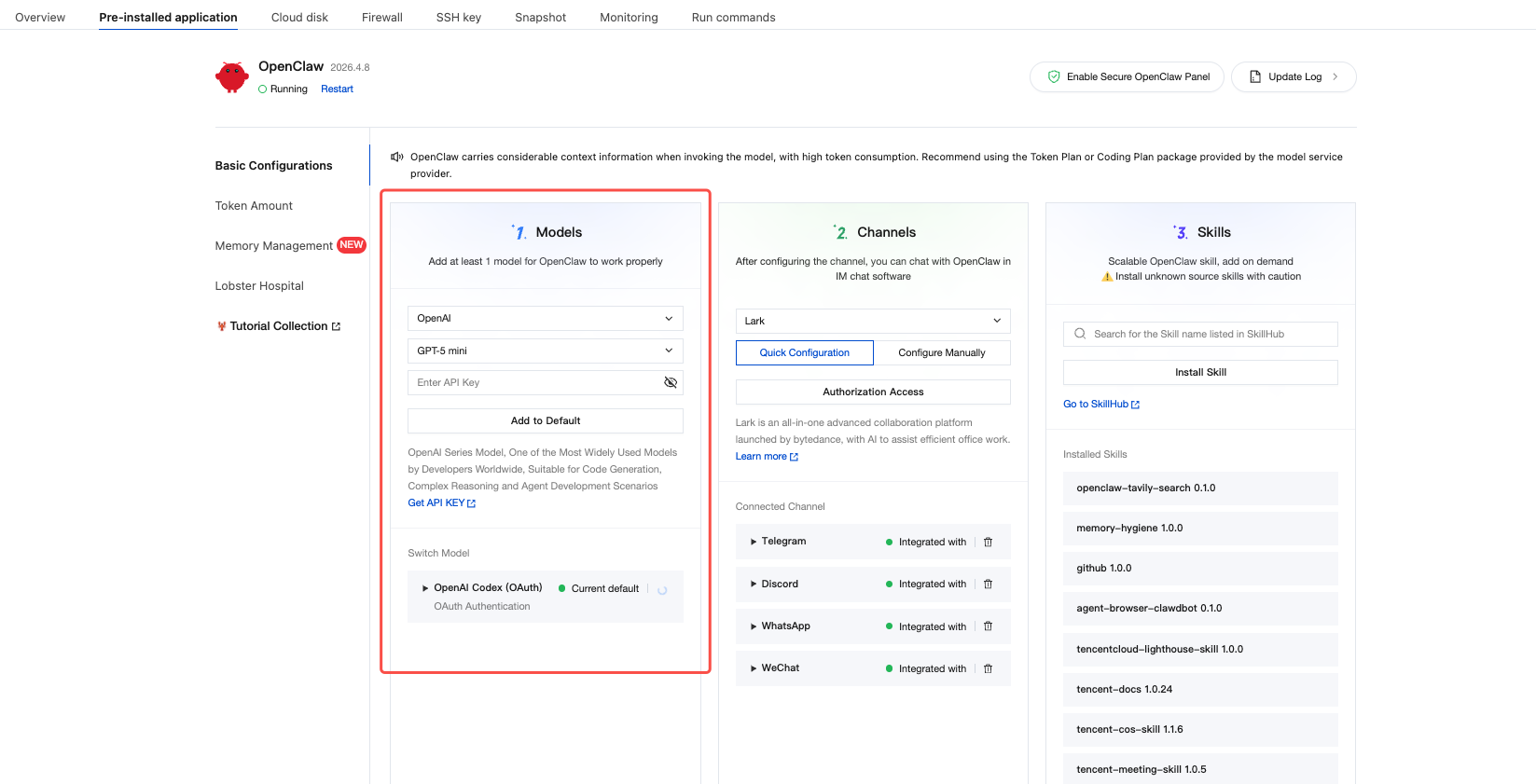1536x784 pixels.
Task: Click the Enter API Key field
Action: (x=532, y=382)
